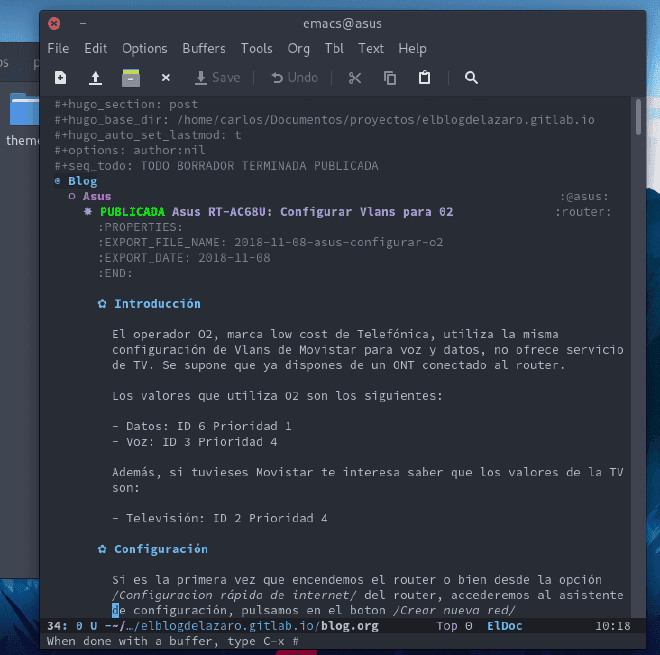Click 'Los valores que utiliza O2' line

click(x=277, y=396)
